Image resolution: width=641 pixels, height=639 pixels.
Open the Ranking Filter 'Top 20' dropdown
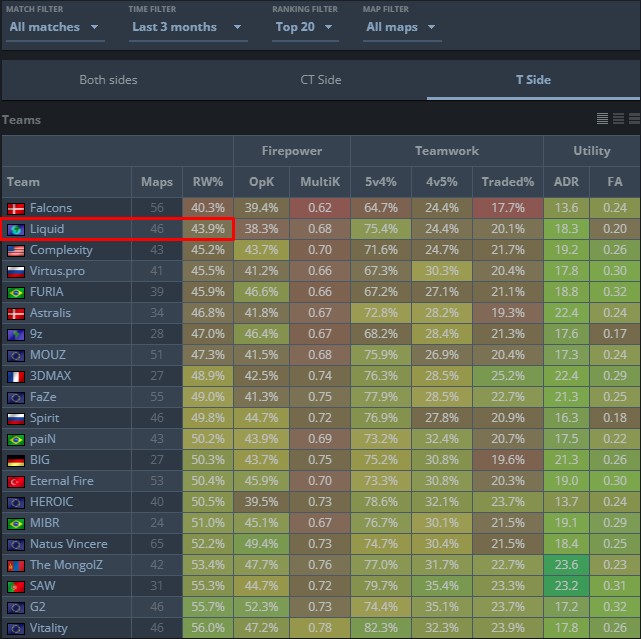(x=305, y=27)
